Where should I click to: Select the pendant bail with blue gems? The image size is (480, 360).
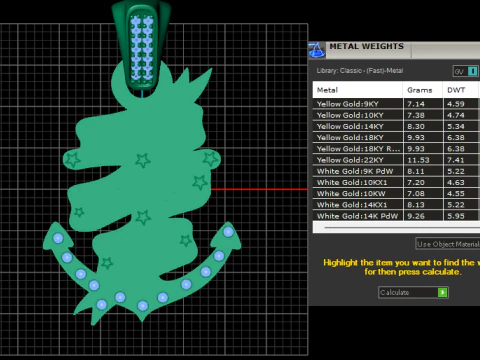coord(142,47)
